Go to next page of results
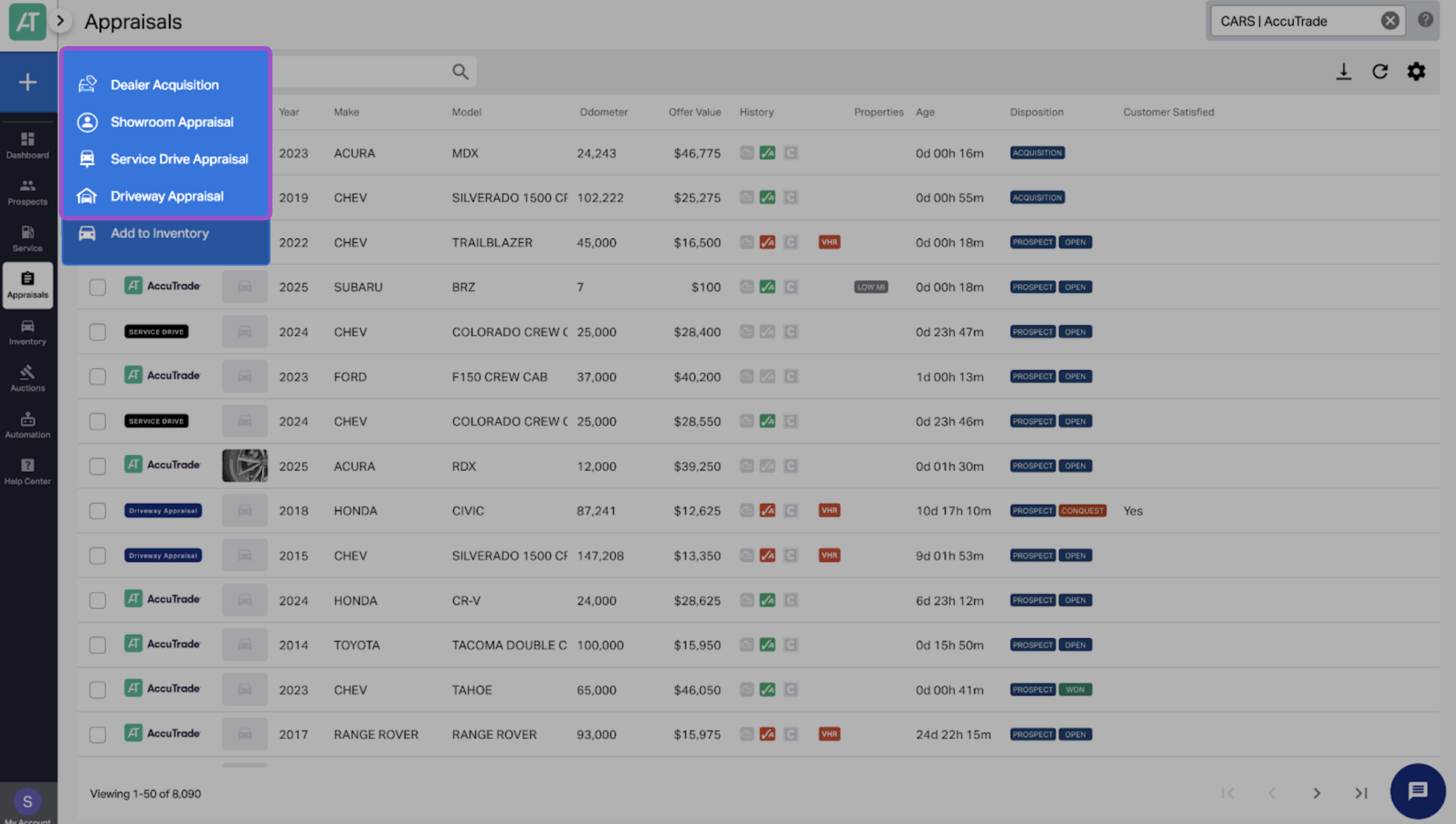The image size is (1456, 824). click(x=1317, y=793)
